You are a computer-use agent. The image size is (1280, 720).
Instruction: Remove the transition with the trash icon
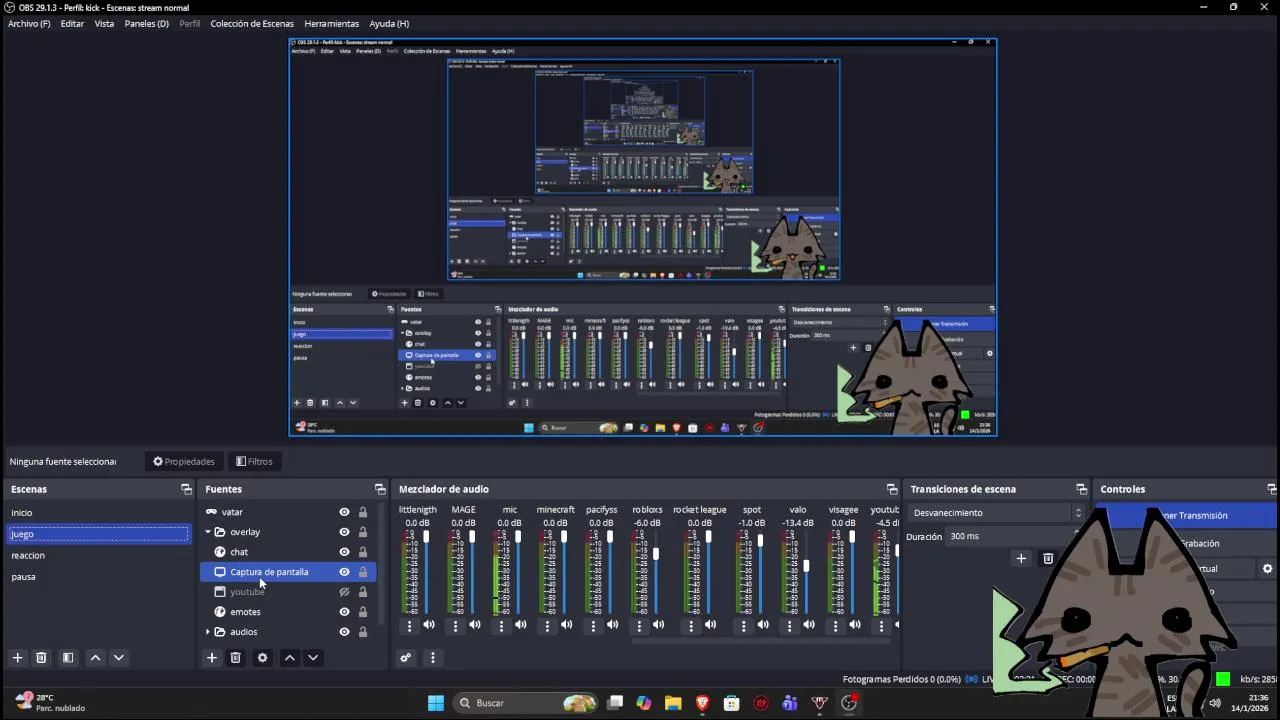(1048, 559)
